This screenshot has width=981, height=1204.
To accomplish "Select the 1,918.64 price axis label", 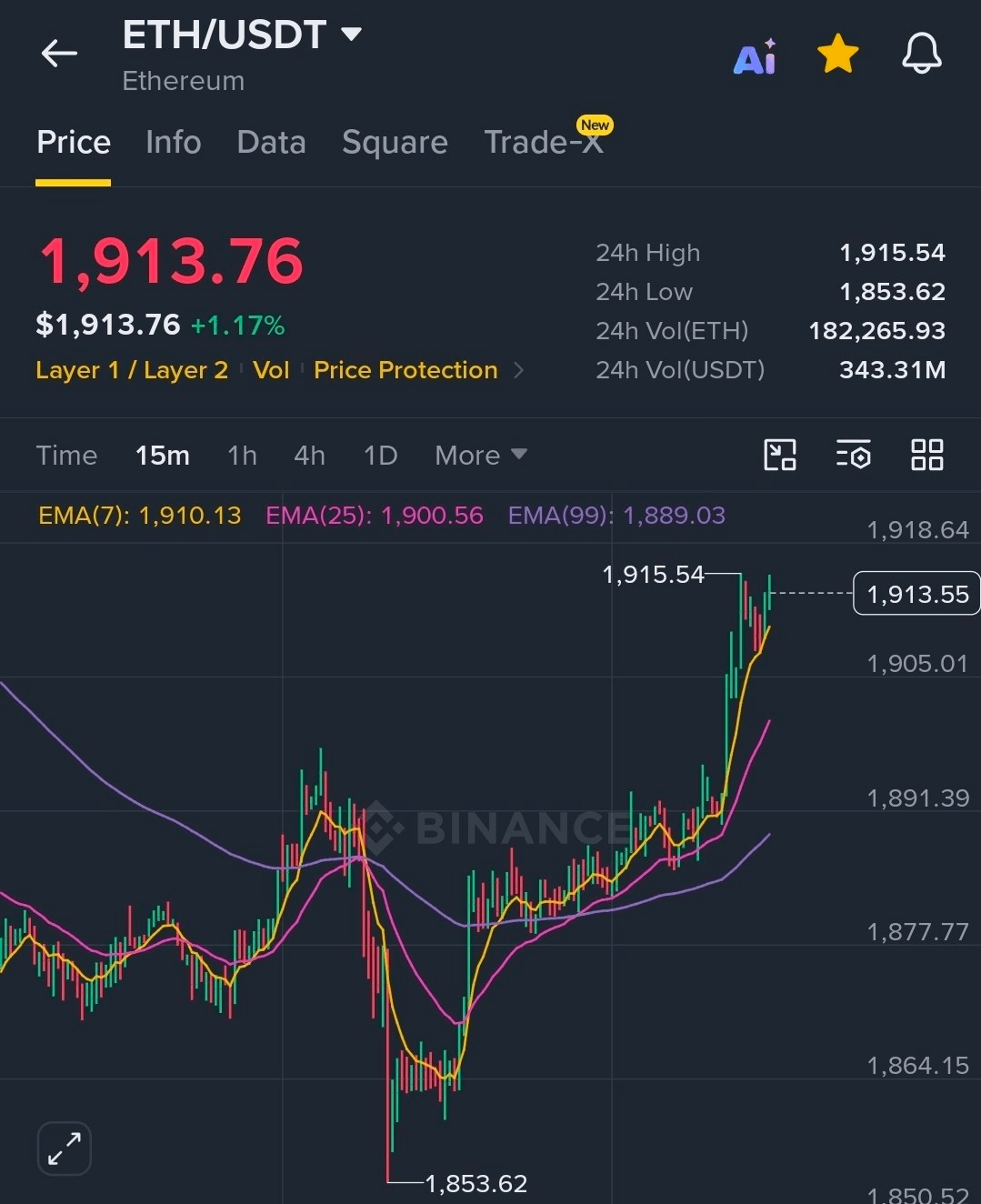I will click(x=917, y=530).
